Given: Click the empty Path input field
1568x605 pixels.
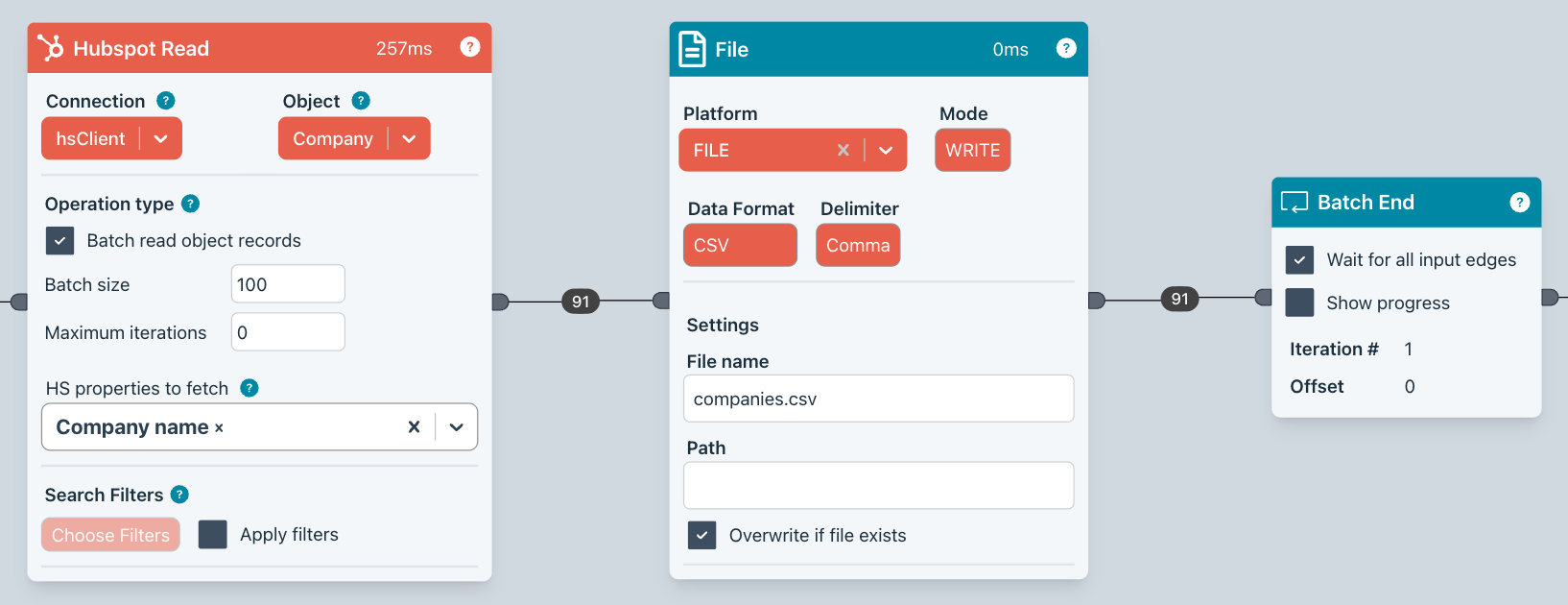Looking at the screenshot, I should (878, 485).
